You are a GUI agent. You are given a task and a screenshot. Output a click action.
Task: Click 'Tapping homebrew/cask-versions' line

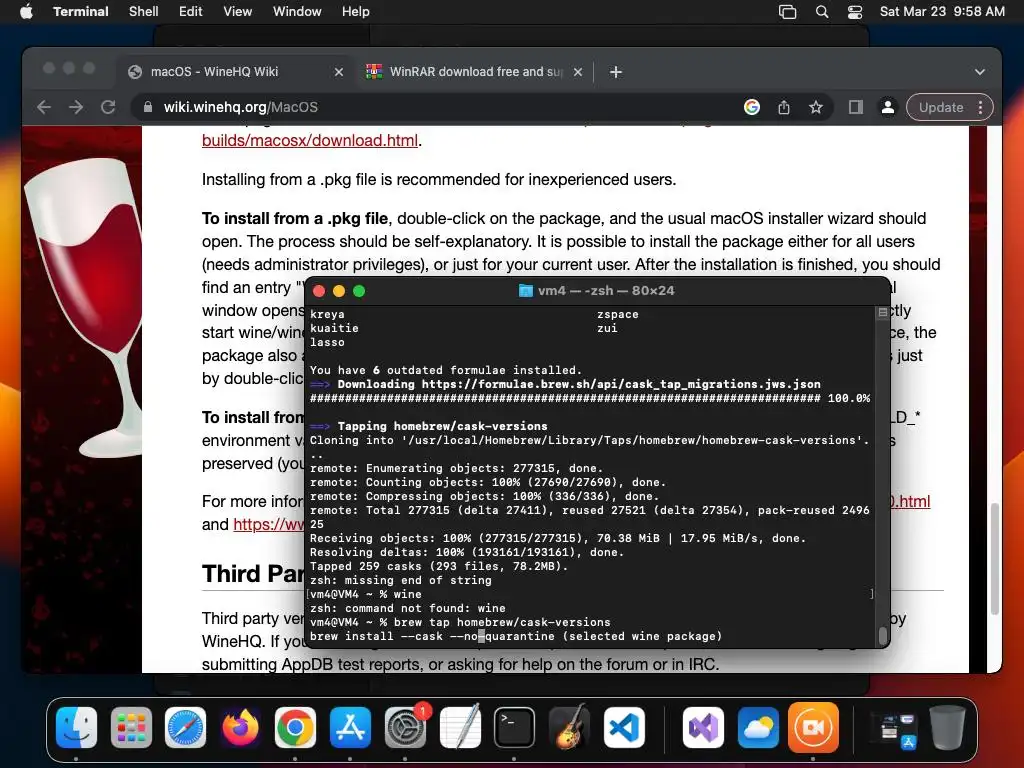coord(428,426)
